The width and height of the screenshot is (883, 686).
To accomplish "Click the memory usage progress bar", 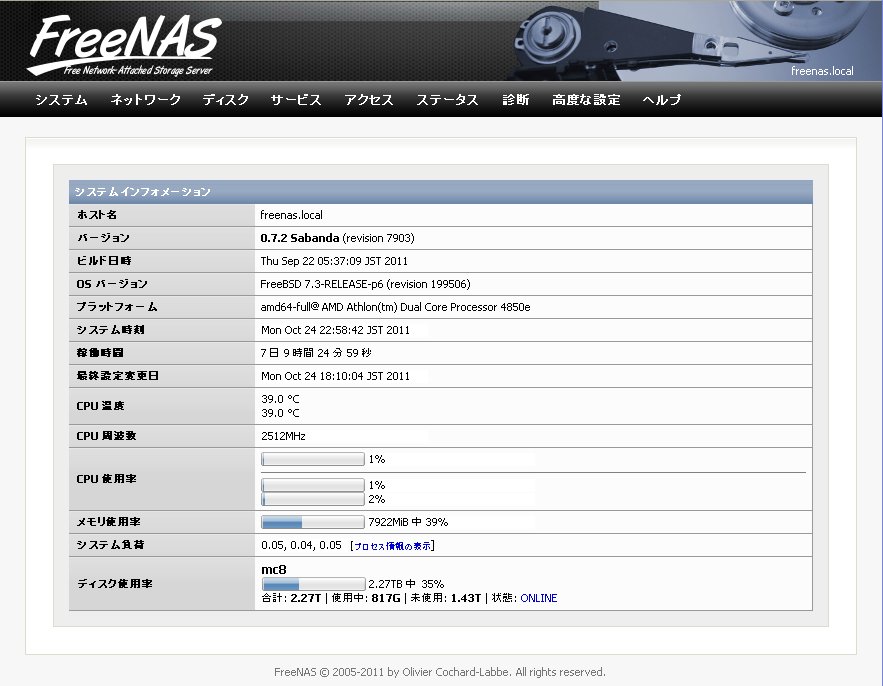I will click(x=312, y=522).
